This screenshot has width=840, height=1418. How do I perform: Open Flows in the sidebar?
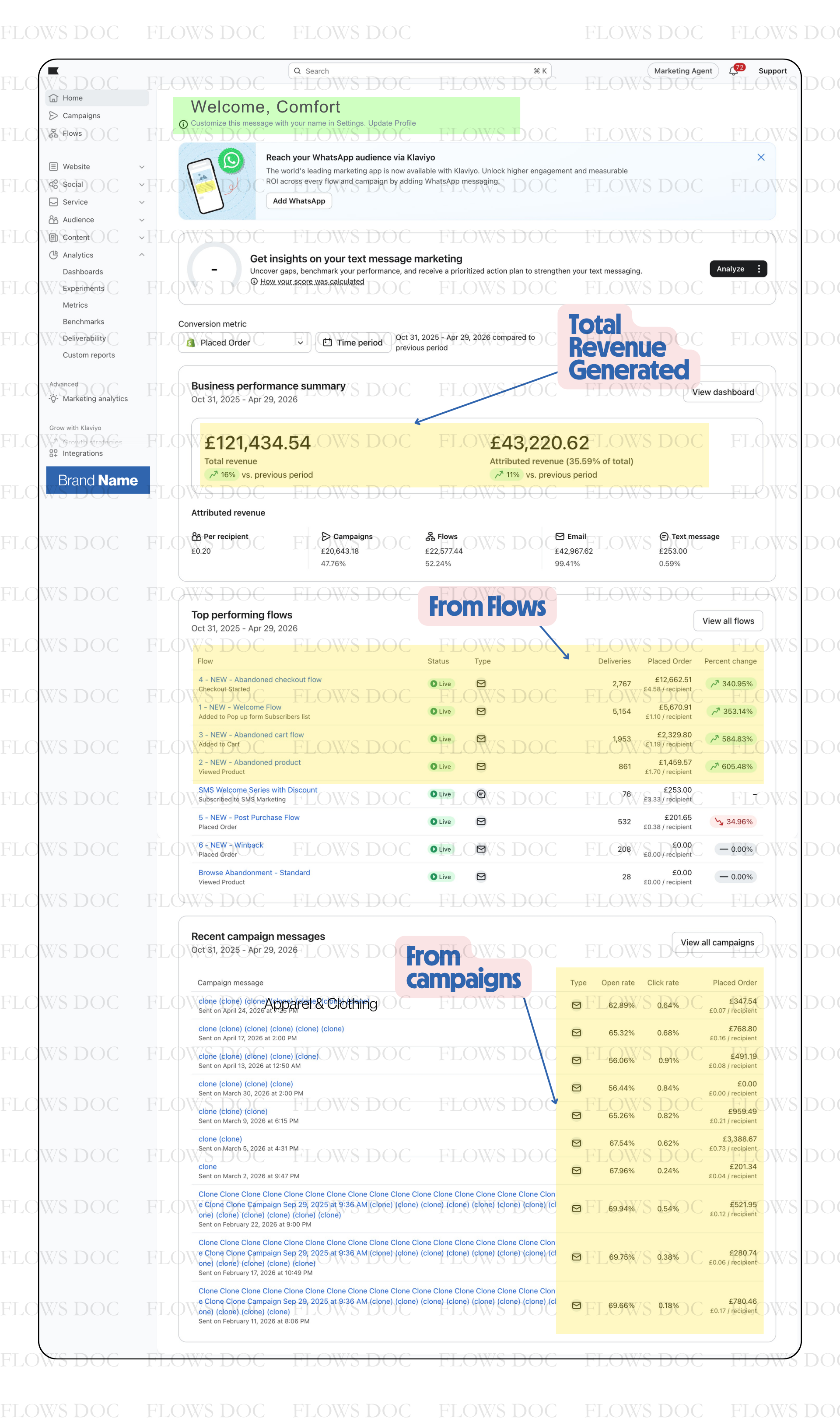[x=73, y=133]
